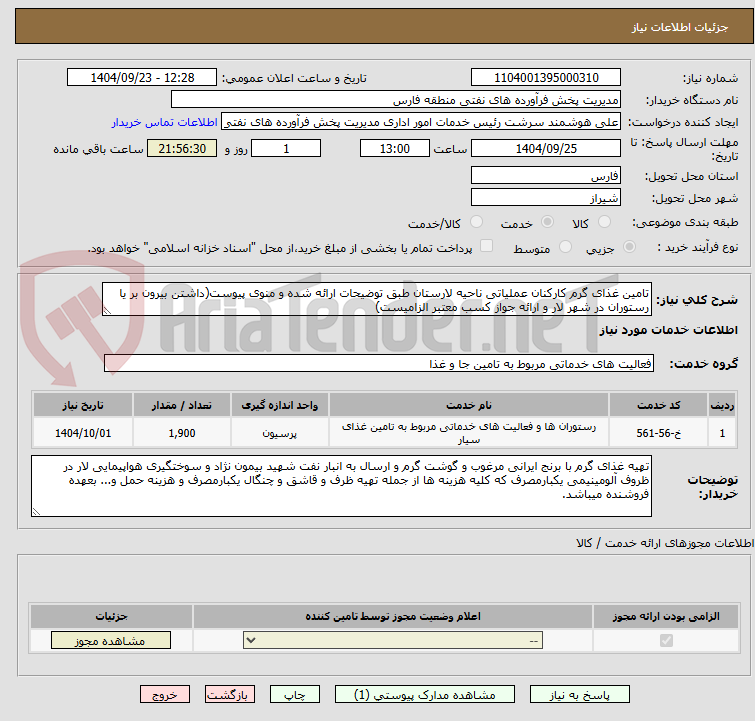Select the کالا radio button
This screenshot has width=755, height=721.
[604, 222]
